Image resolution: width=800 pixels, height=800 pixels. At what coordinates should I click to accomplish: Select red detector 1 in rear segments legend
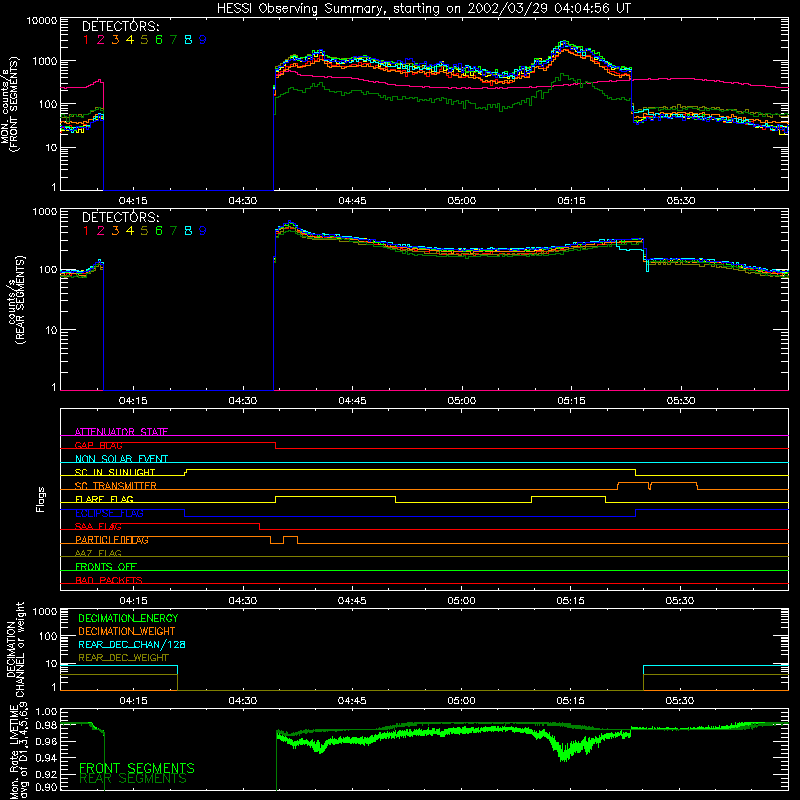pos(86,231)
